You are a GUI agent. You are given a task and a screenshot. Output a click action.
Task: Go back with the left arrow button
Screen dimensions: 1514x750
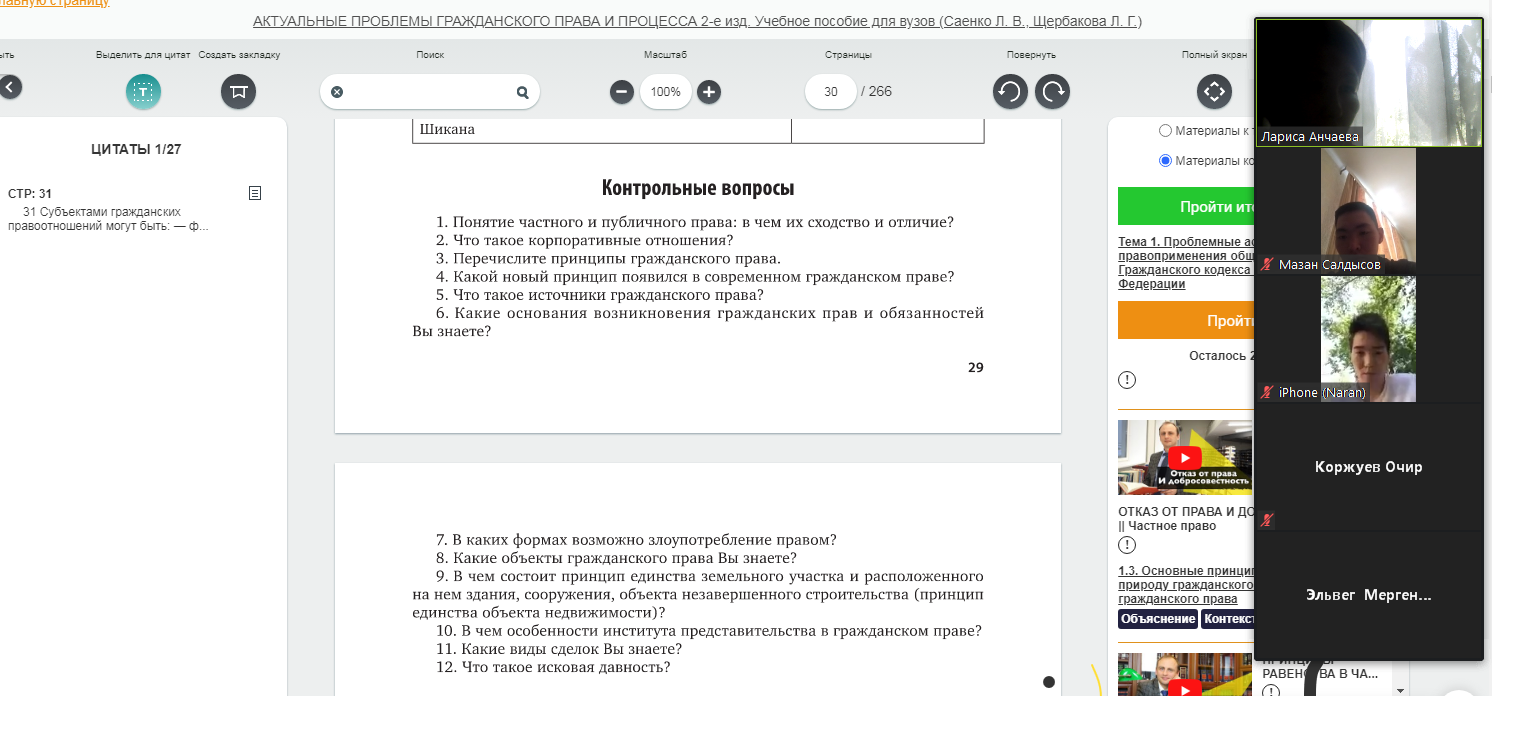pos(9,87)
